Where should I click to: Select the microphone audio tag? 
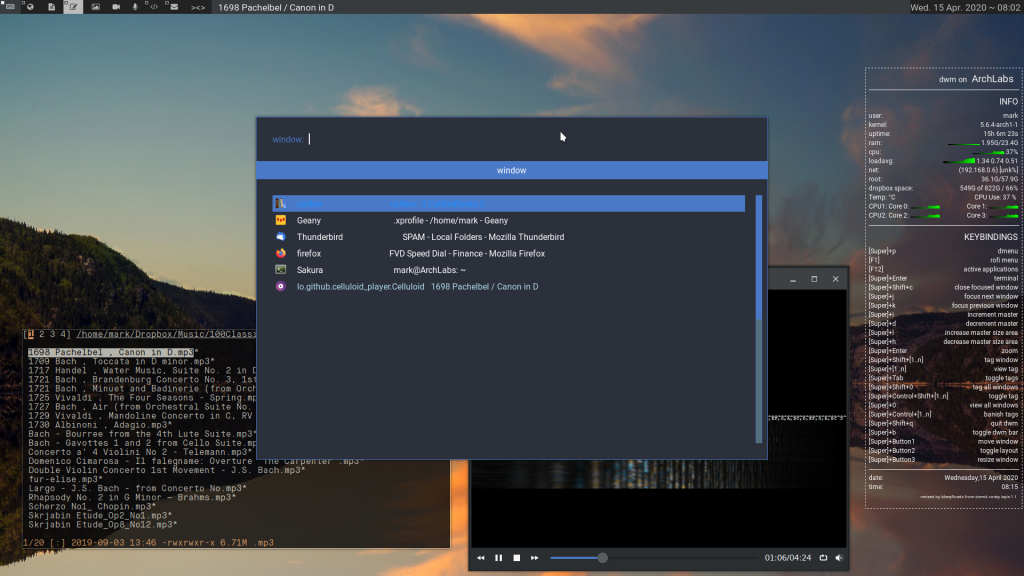135,7
